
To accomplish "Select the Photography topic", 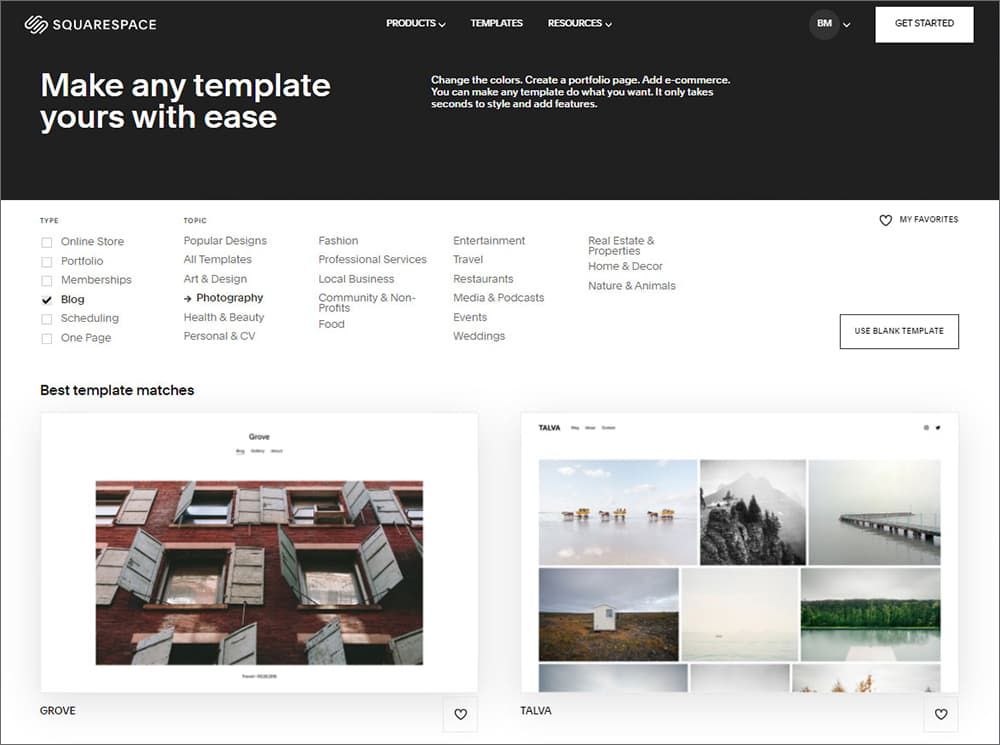I will (x=230, y=298).
